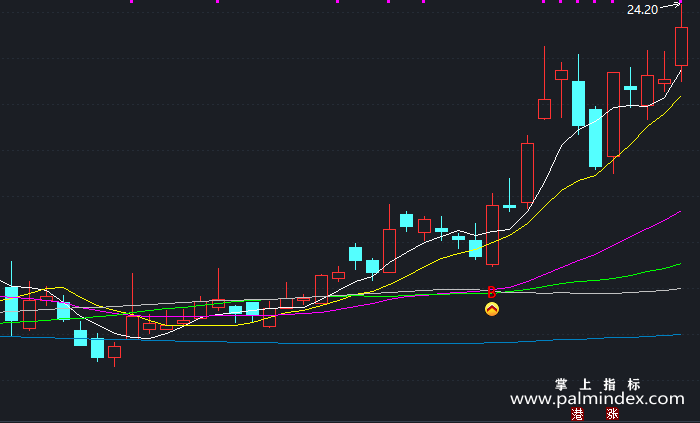Click the 24.20 high price label
Screen dimensions: 700x423
642,10
